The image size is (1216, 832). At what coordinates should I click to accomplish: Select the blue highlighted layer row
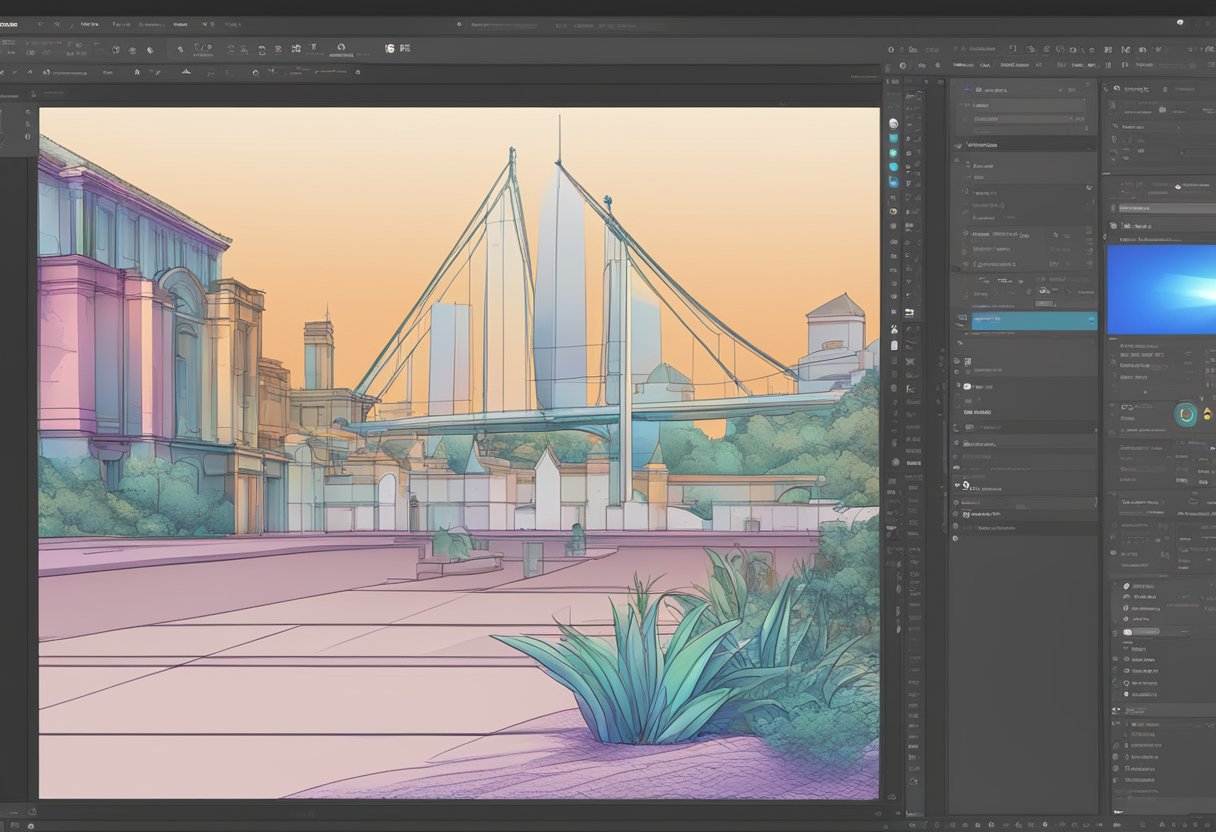(x=1030, y=321)
